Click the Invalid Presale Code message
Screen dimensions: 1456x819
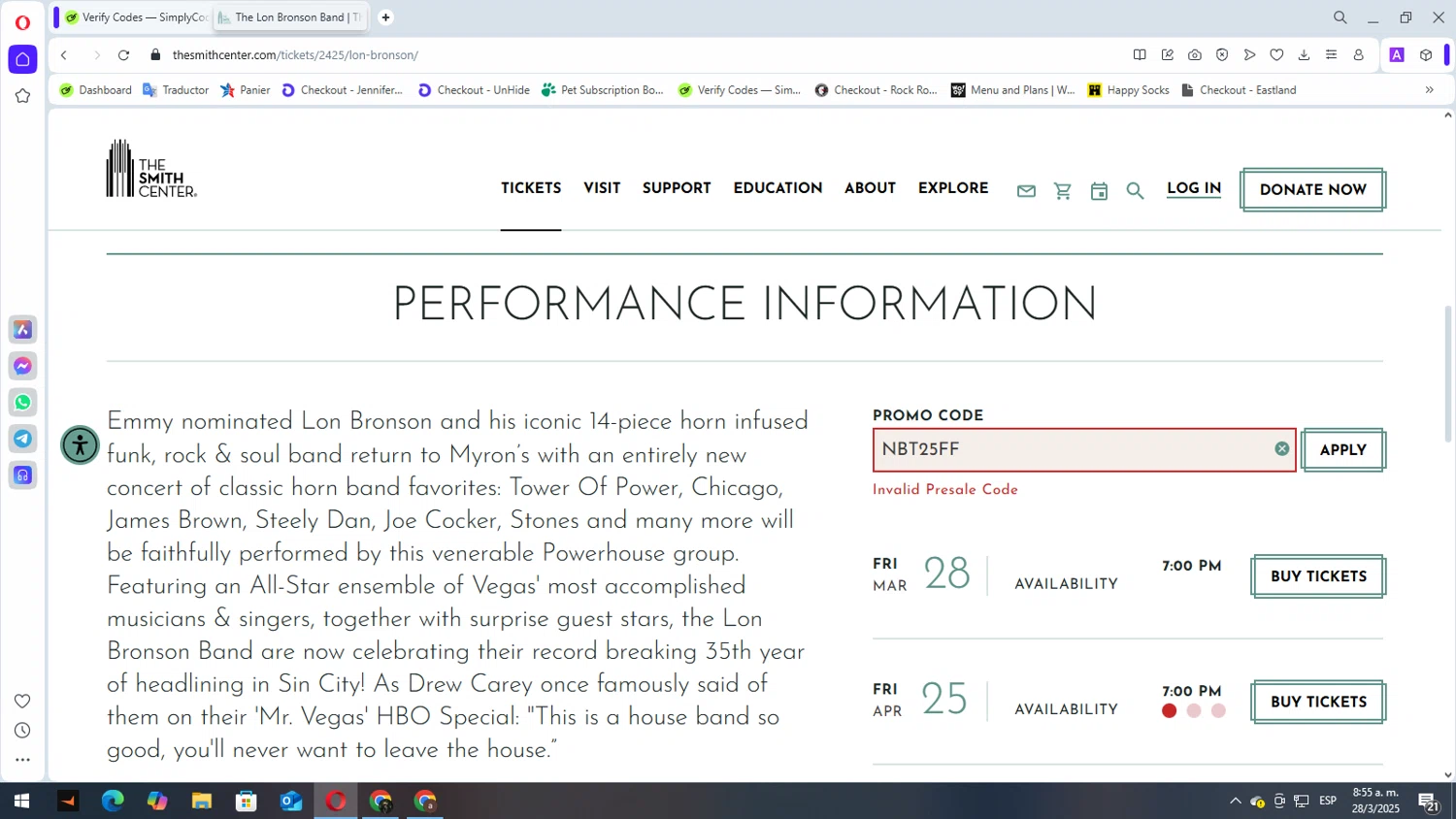point(945,490)
